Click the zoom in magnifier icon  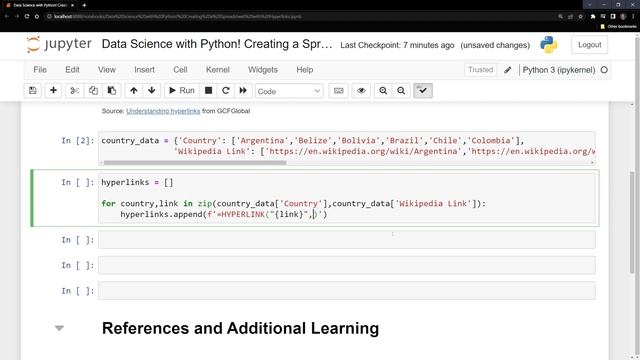(383, 91)
